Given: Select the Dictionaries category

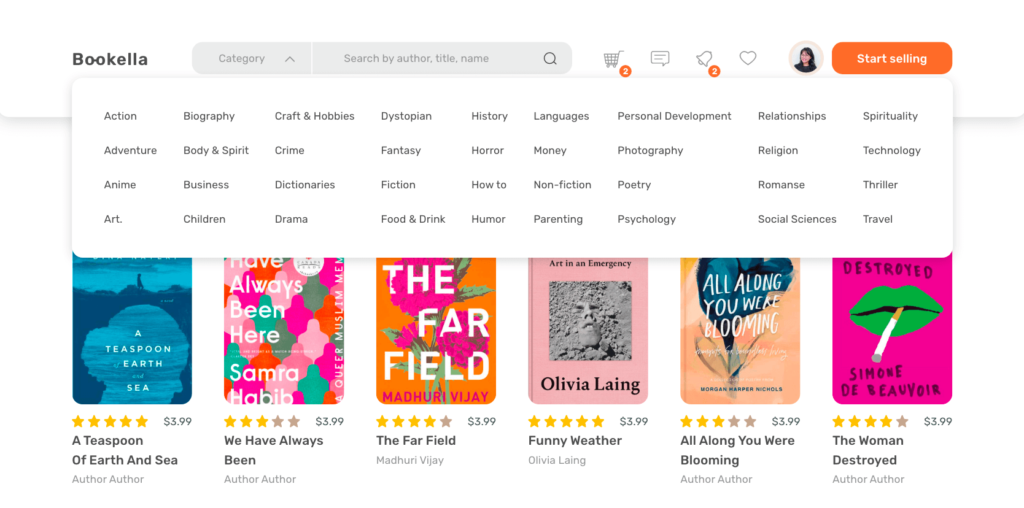Looking at the screenshot, I should click(x=304, y=185).
